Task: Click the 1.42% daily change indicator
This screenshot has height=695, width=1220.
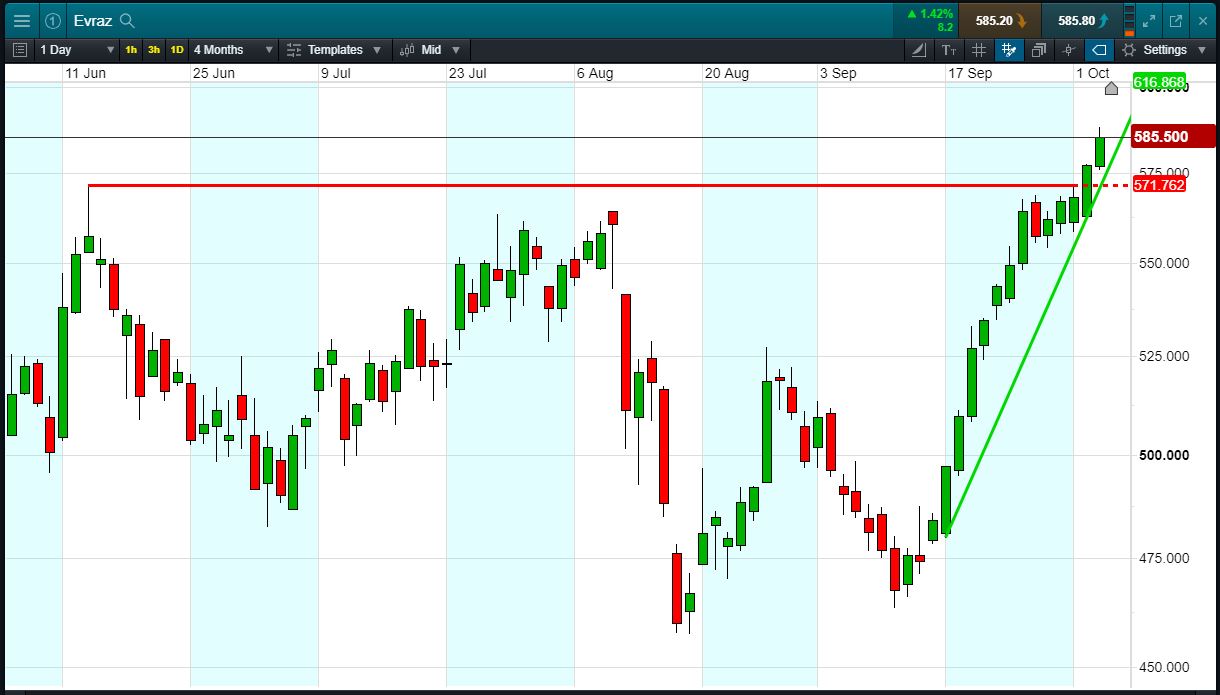Action: tap(929, 20)
